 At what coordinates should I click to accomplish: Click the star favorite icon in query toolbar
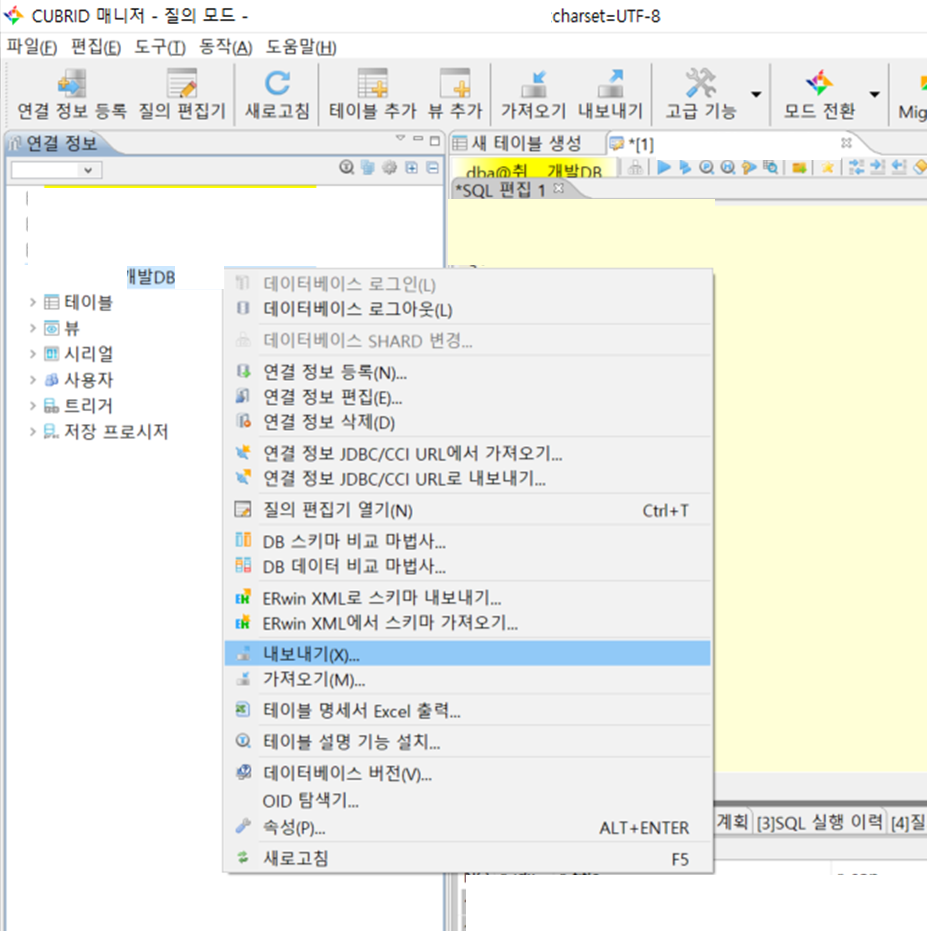pyautogui.click(x=827, y=168)
